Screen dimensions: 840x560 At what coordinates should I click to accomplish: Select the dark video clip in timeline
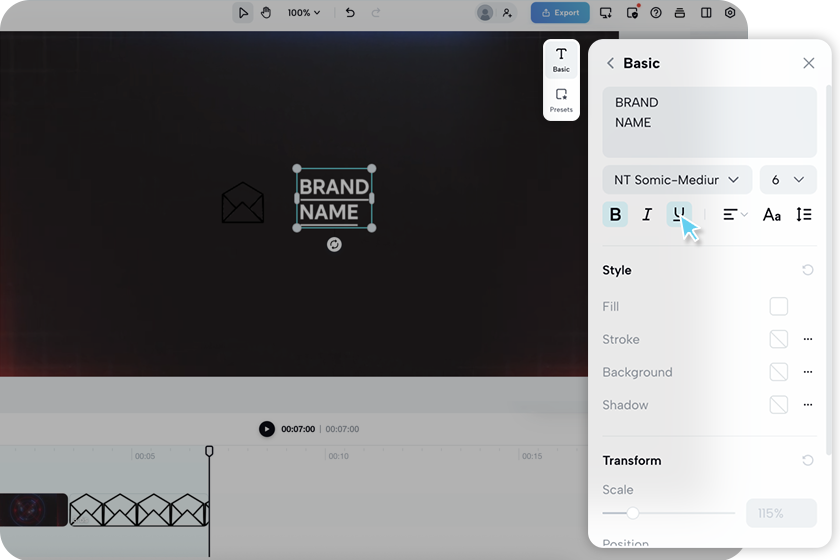pos(33,510)
